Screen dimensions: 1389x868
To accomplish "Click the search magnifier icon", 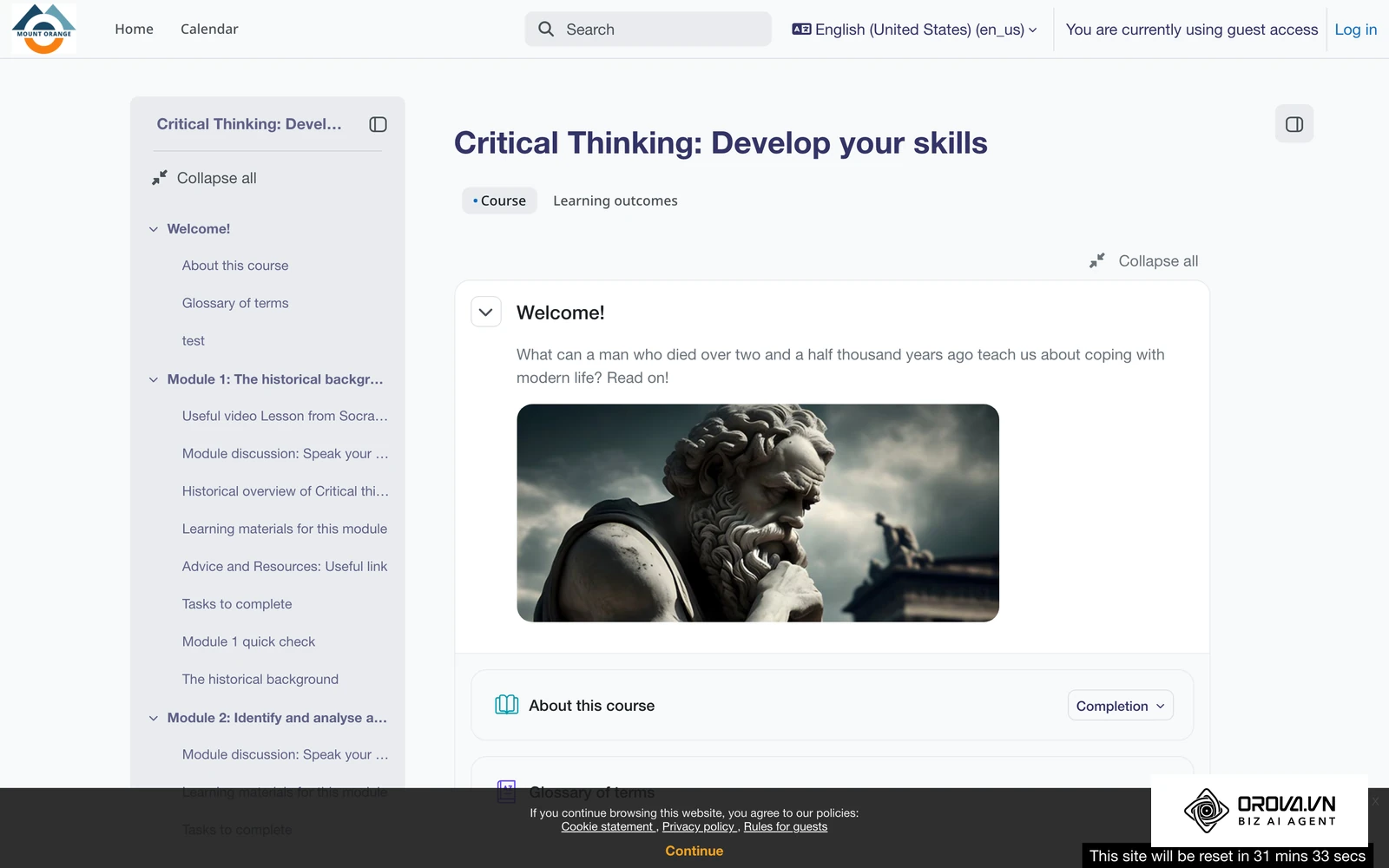I will click(546, 30).
